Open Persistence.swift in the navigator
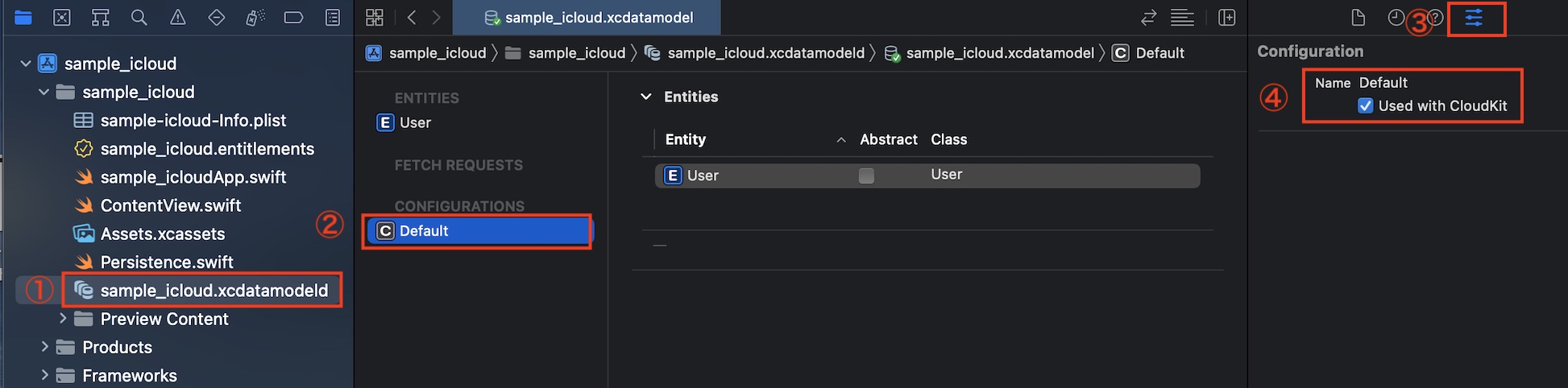 (x=166, y=262)
